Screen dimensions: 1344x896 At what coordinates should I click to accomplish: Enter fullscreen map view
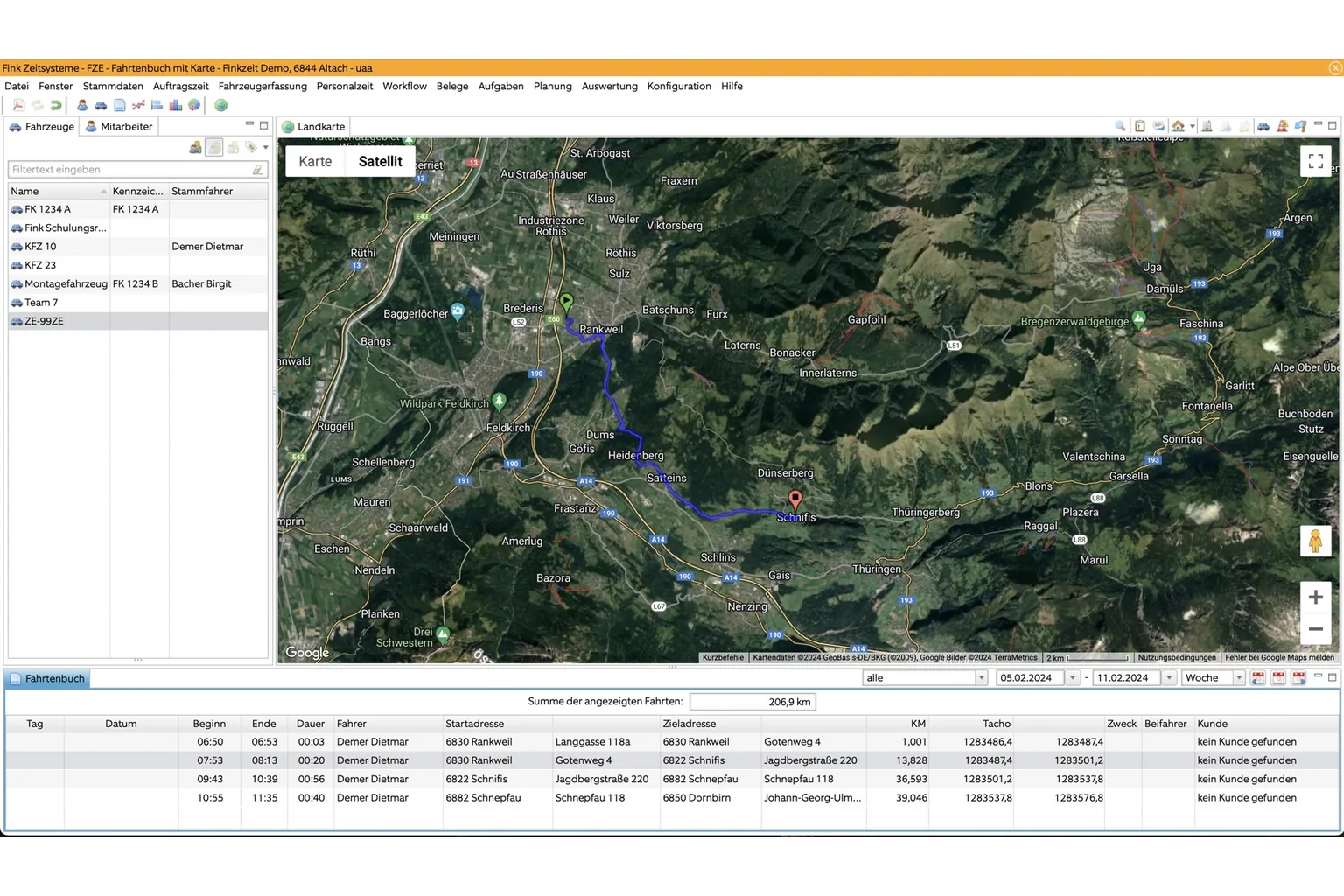[1316, 161]
